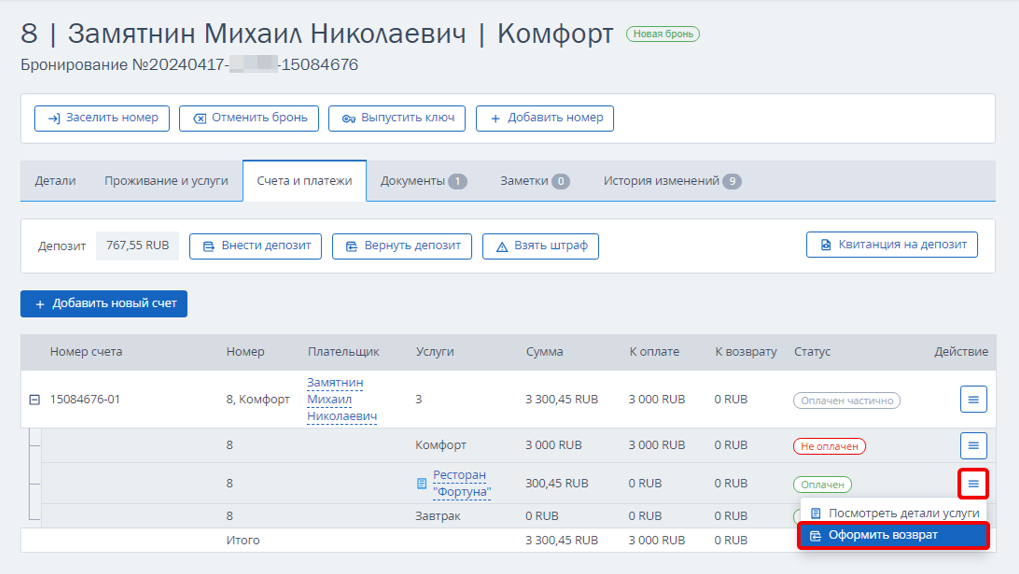
Task: Click the 'Завтрак' service cell
Action: click(x=437, y=516)
